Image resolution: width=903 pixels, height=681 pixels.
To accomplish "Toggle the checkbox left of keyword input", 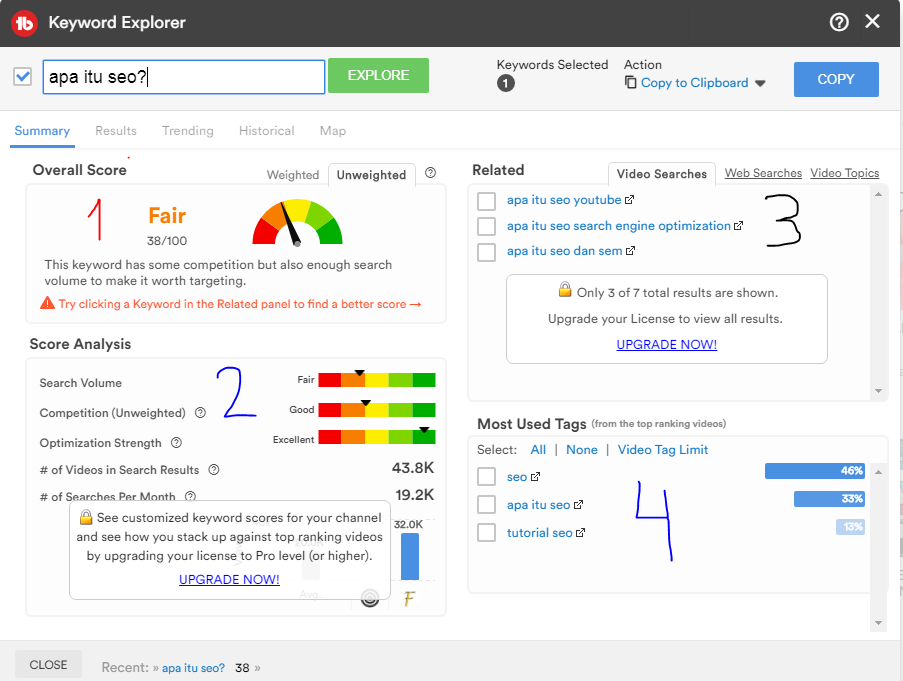I will point(22,77).
